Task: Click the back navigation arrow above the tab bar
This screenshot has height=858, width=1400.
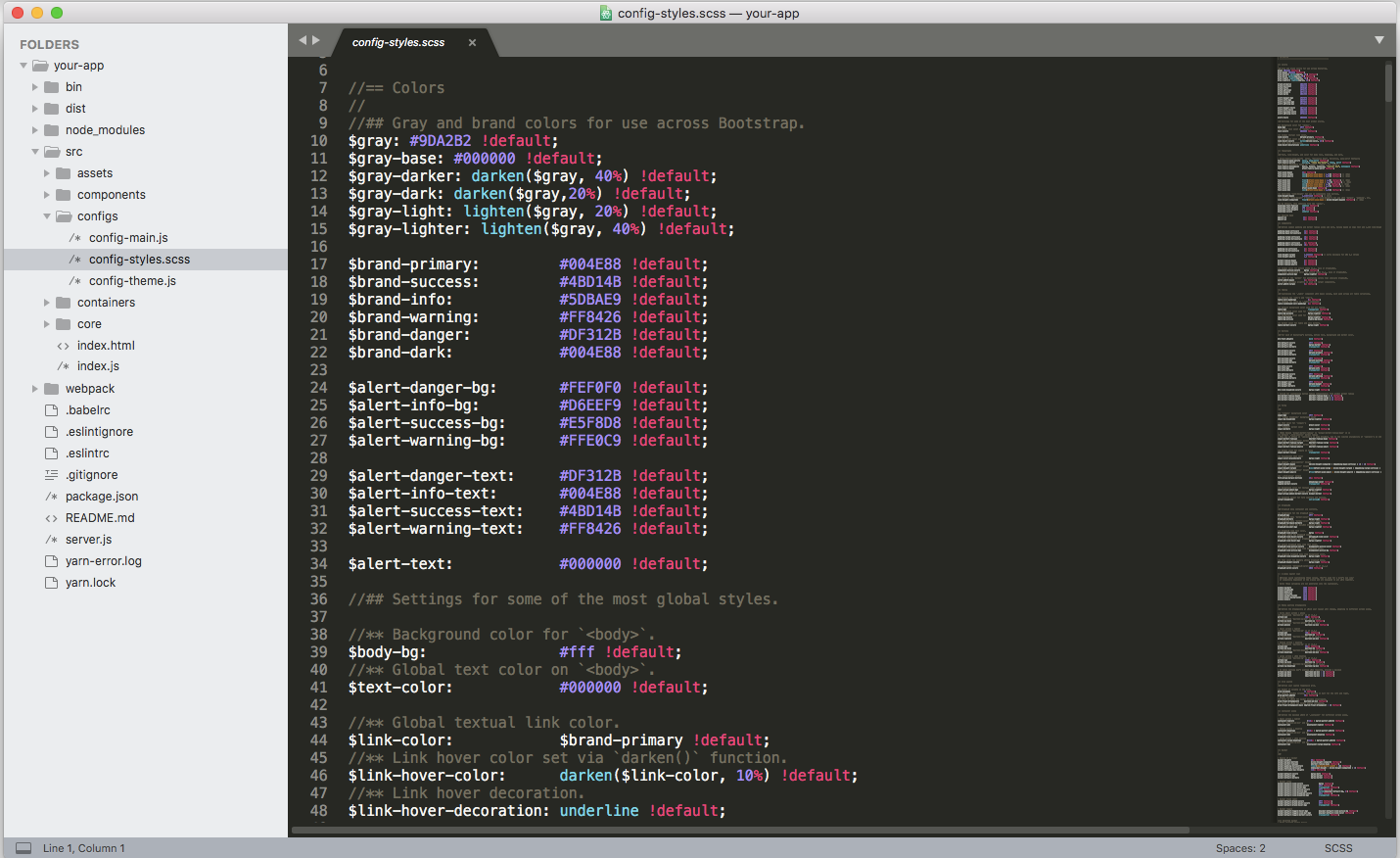Action: click(302, 40)
